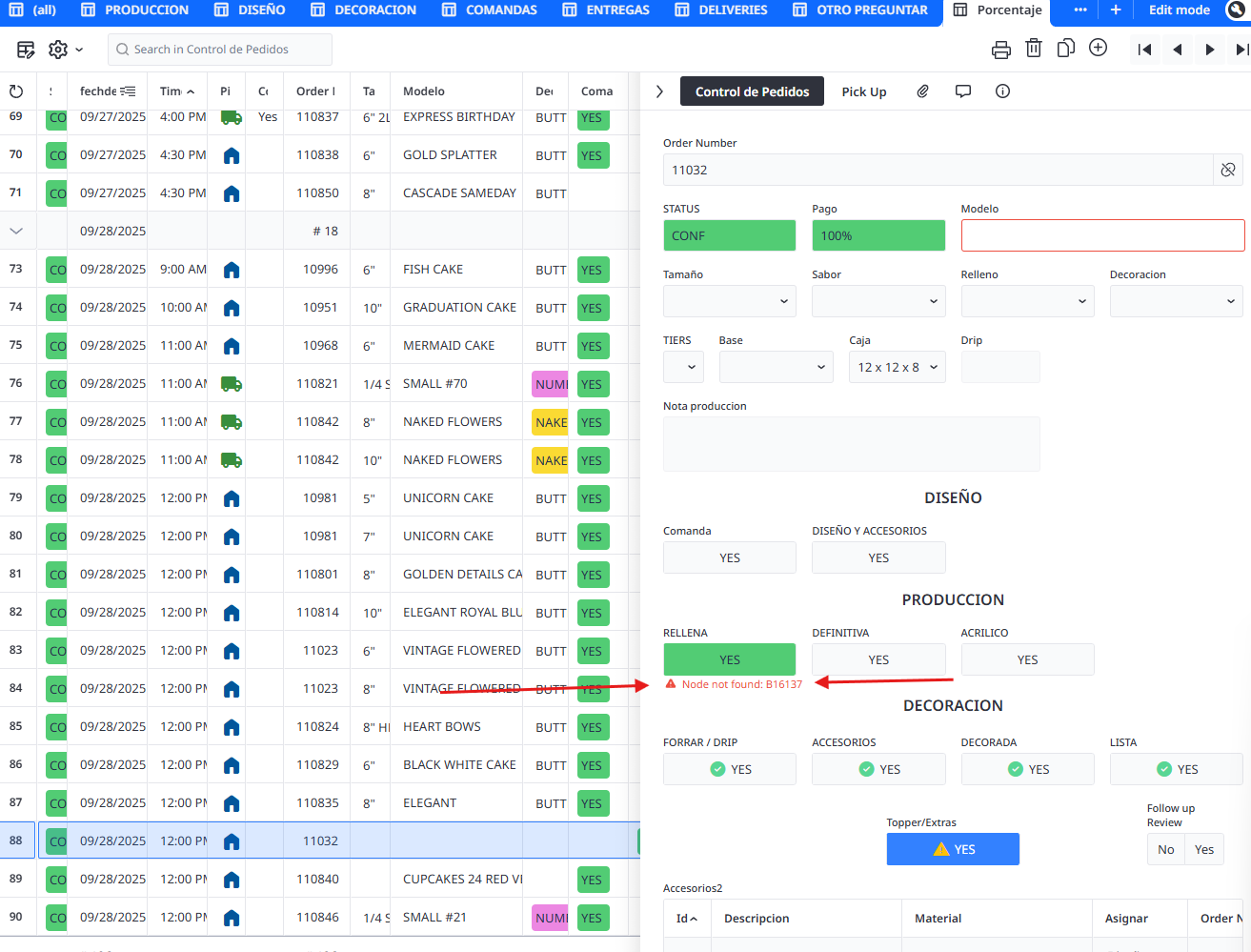Click the refresh icon in grid header

pos(16,91)
